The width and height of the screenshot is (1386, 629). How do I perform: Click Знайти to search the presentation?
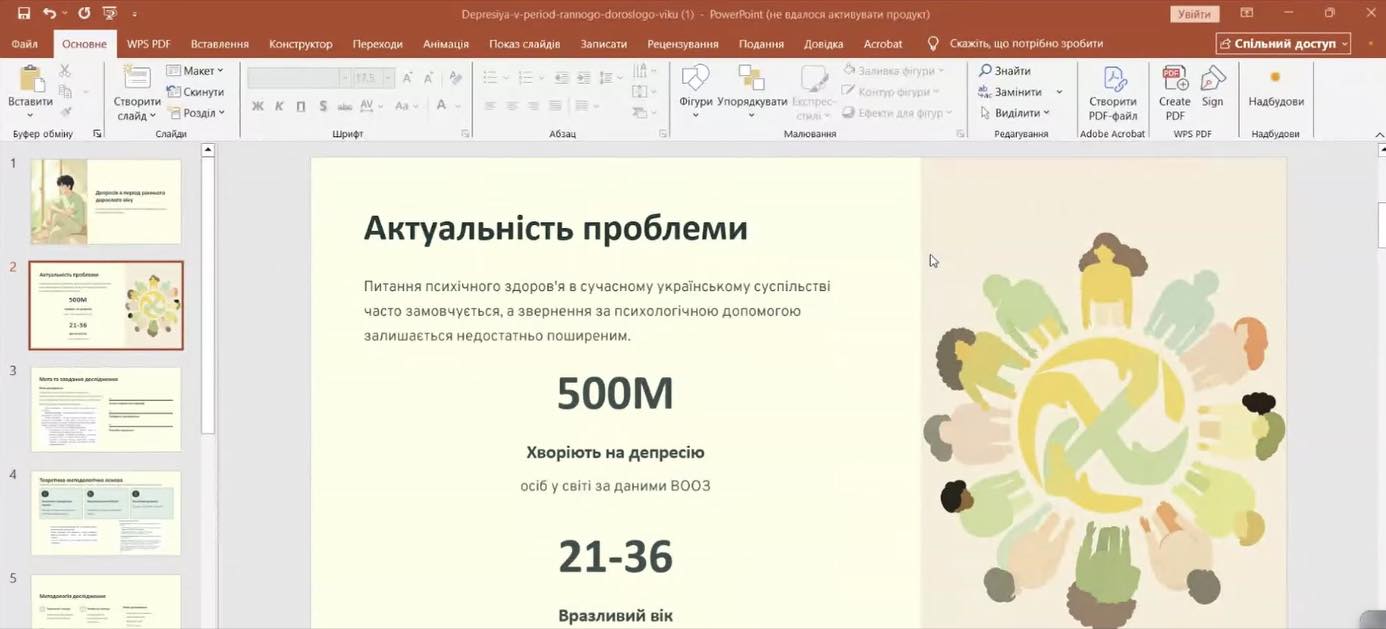click(1005, 71)
